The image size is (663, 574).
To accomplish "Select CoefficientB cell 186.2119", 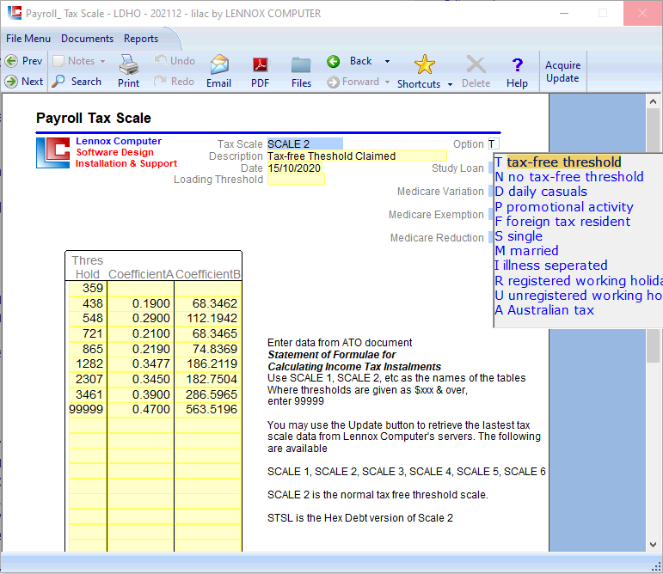I will pyautogui.click(x=208, y=364).
